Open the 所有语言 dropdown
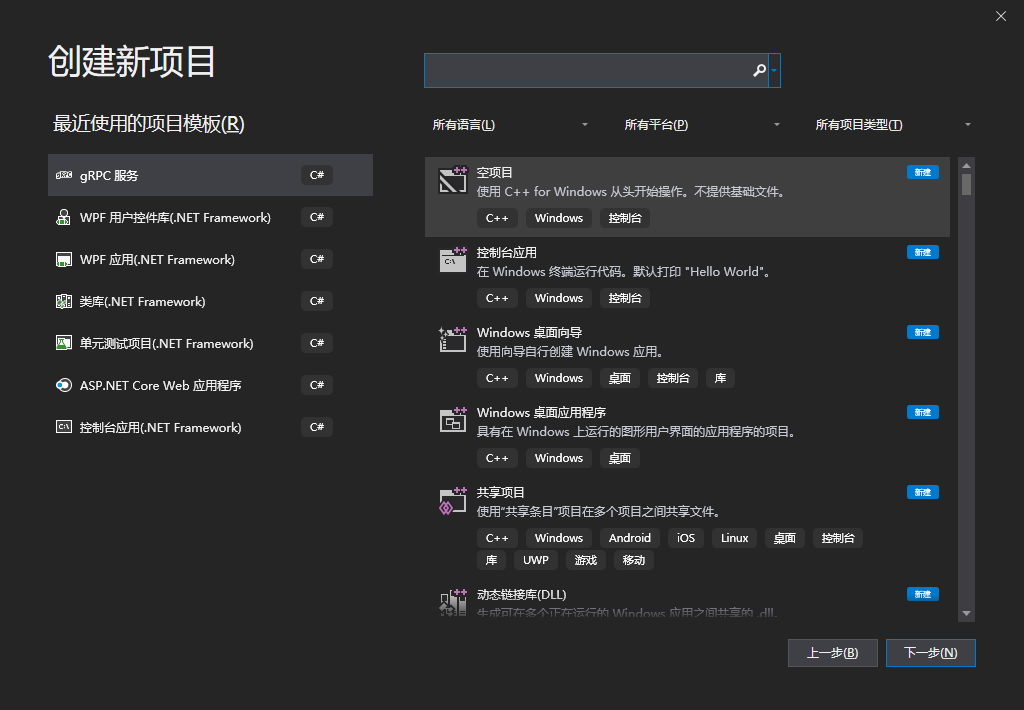 click(510, 124)
